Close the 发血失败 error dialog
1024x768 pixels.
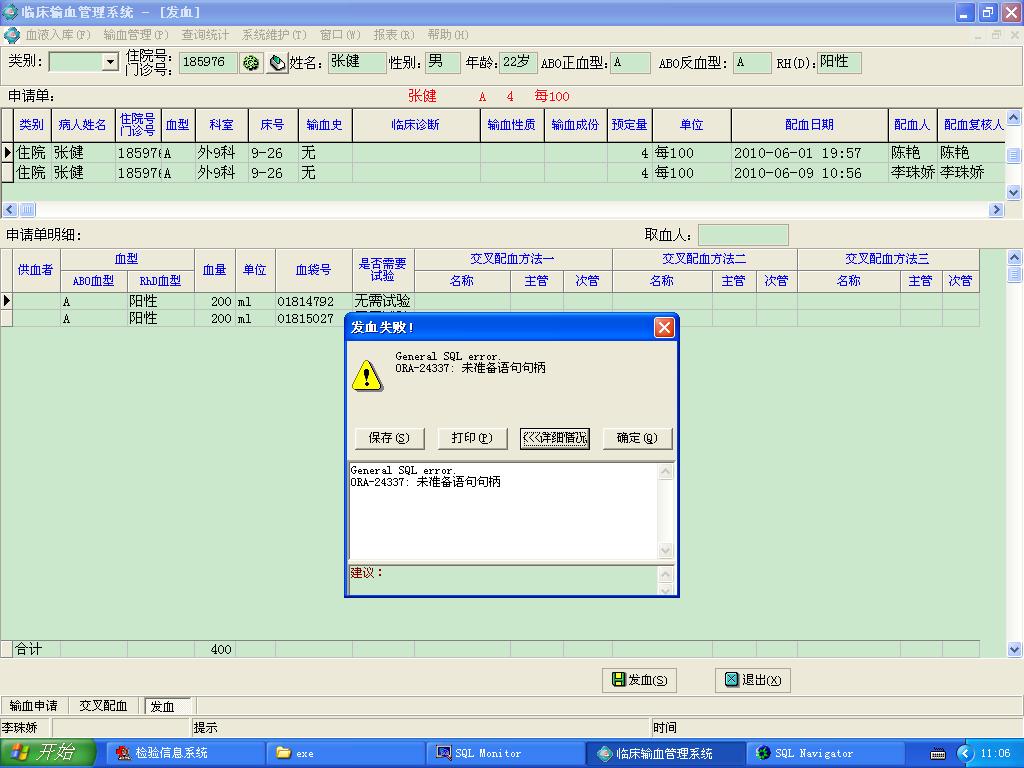click(x=664, y=327)
